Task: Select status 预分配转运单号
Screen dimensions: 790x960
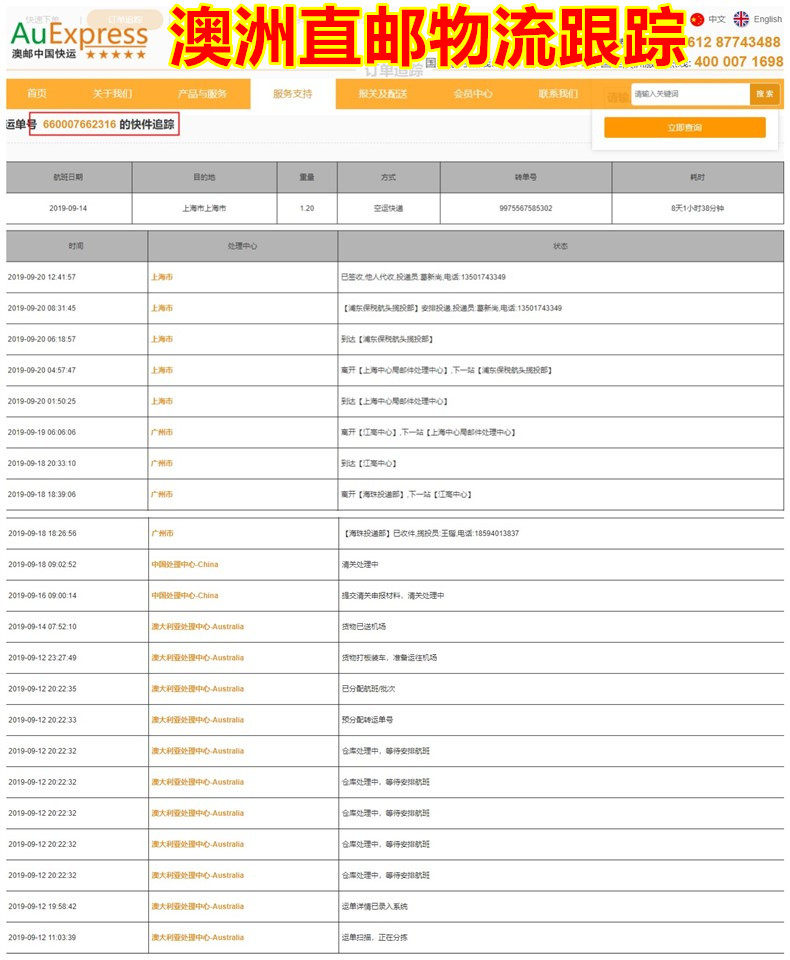Action: tap(367, 720)
